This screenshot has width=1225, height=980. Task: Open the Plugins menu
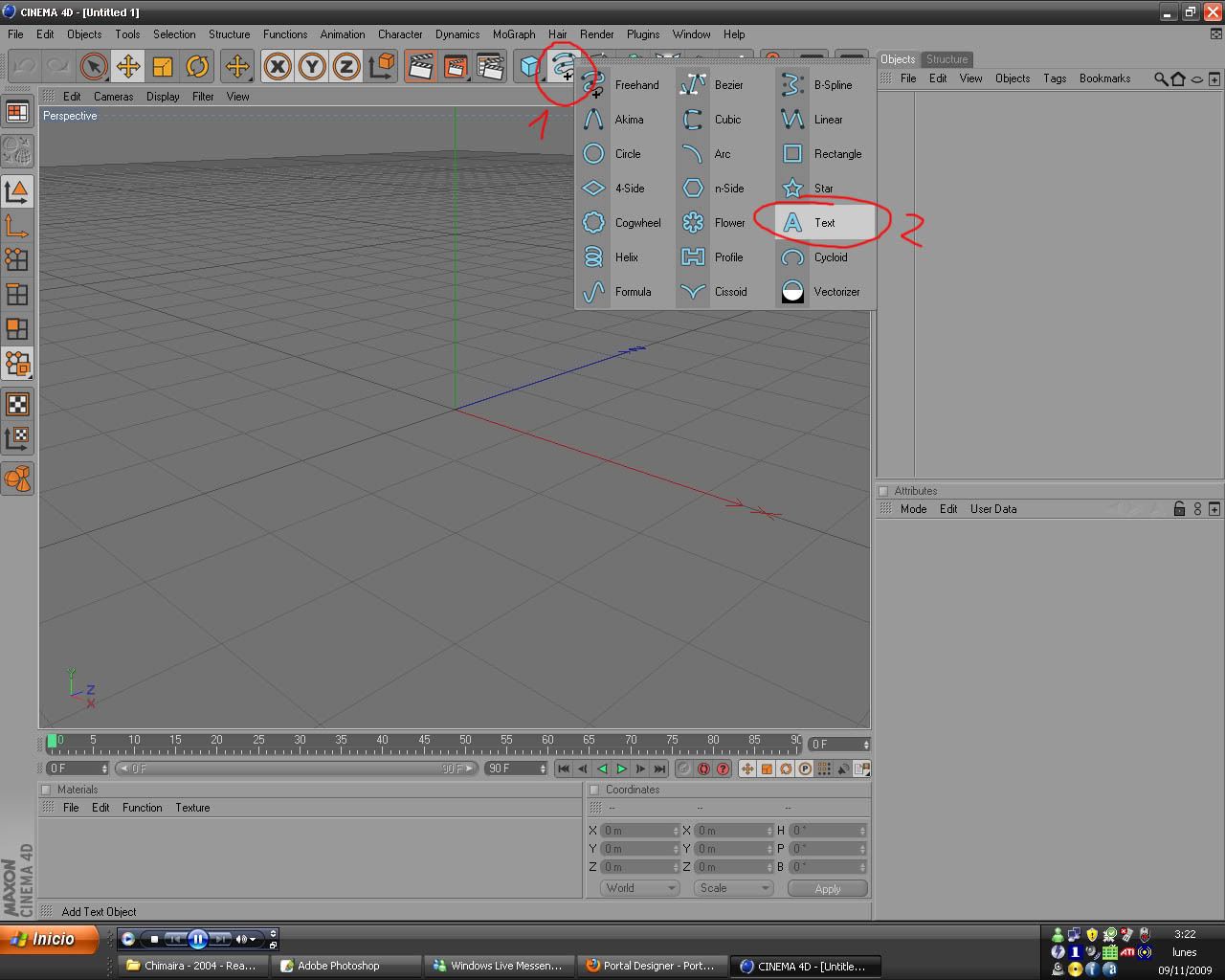pyautogui.click(x=643, y=33)
